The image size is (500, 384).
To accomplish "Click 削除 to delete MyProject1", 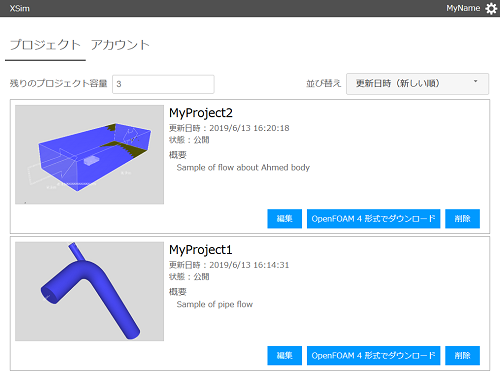I will pyautogui.click(x=462, y=355).
